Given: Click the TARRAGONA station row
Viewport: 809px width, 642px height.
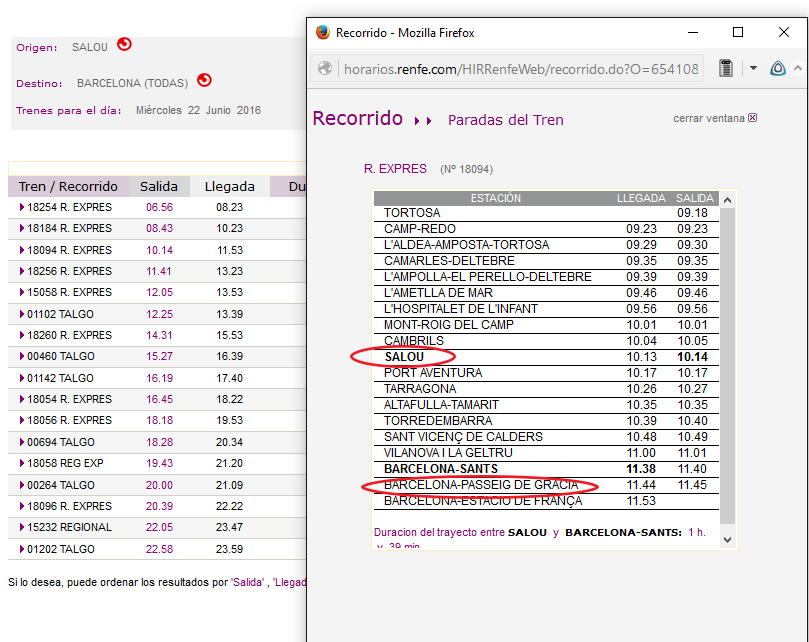Looking at the screenshot, I should click(546, 389).
